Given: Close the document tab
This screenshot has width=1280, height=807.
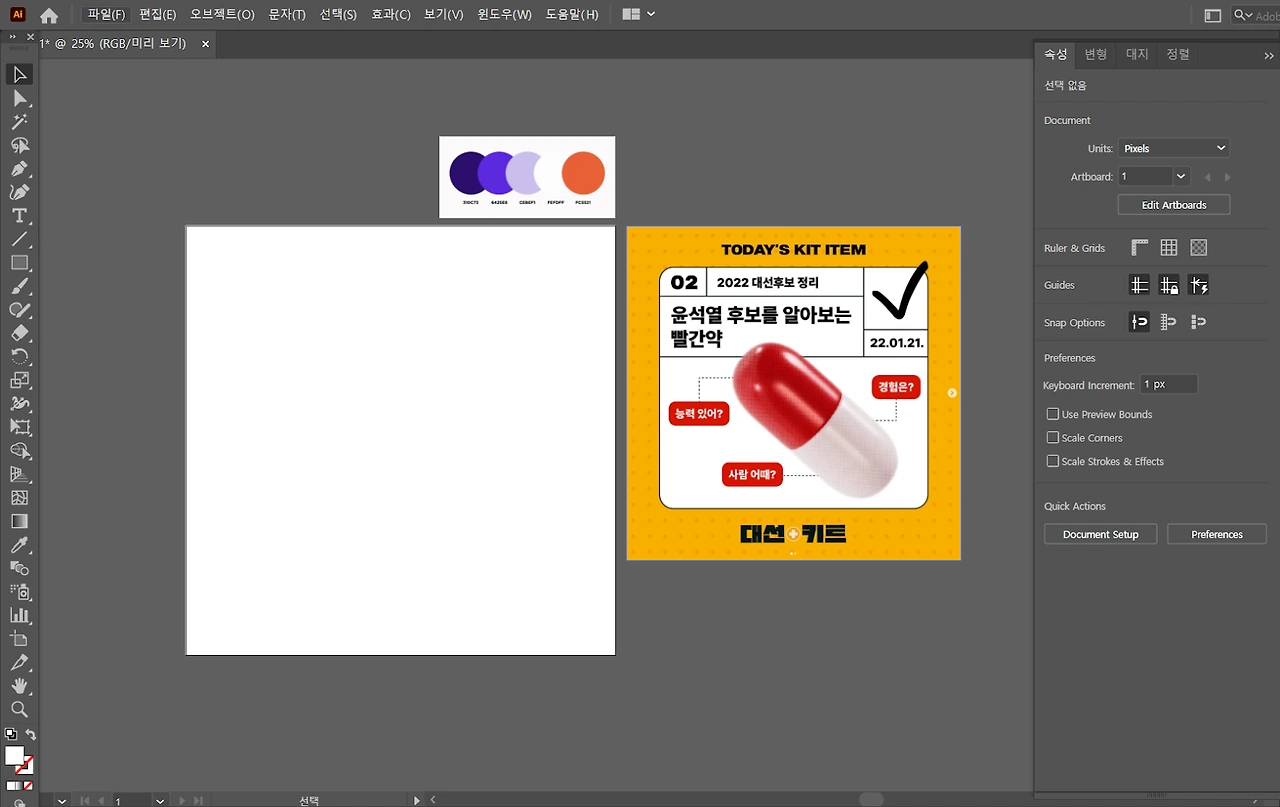Looking at the screenshot, I should coord(205,44).
